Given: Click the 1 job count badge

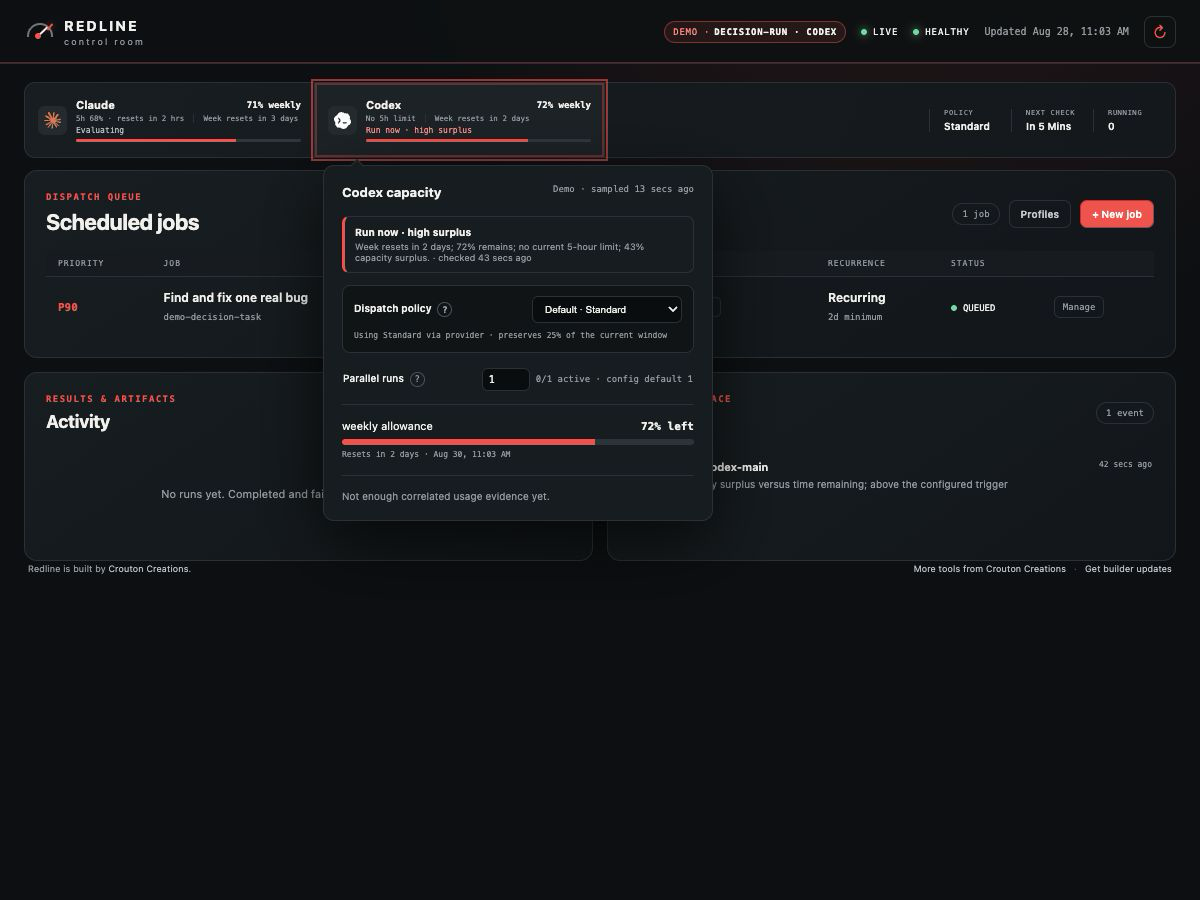Looking at the screenshot, I should [x=976, y=214].
